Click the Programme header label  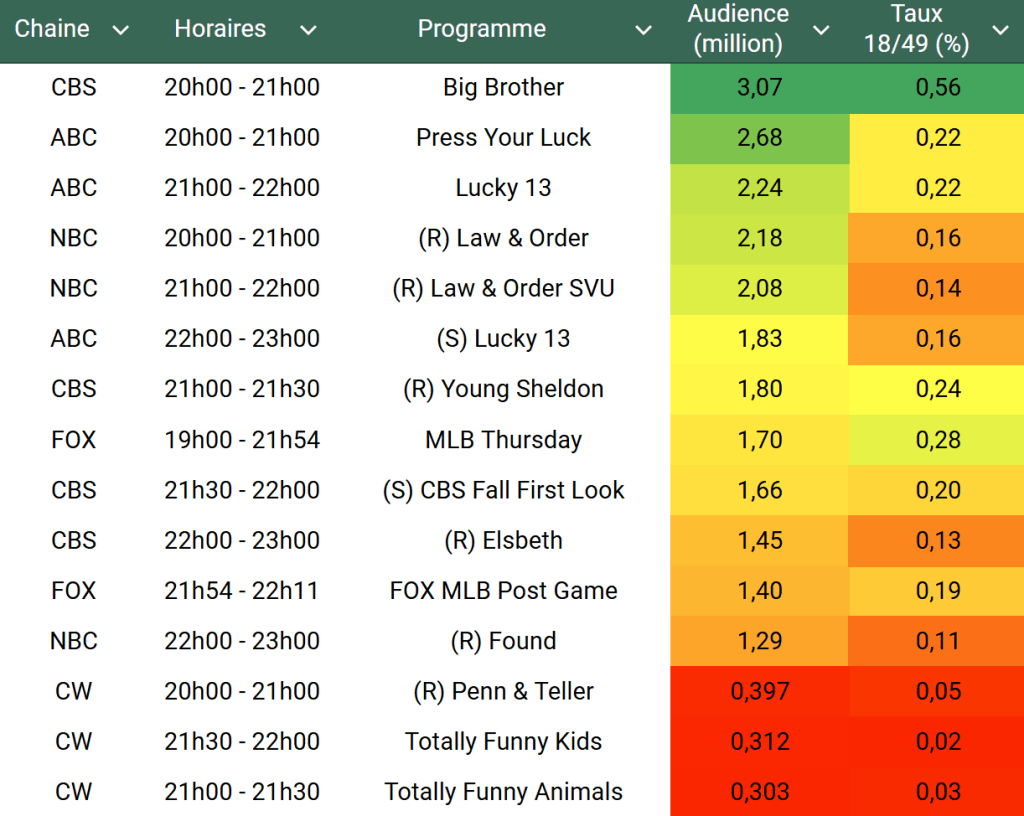click(481, 29)
